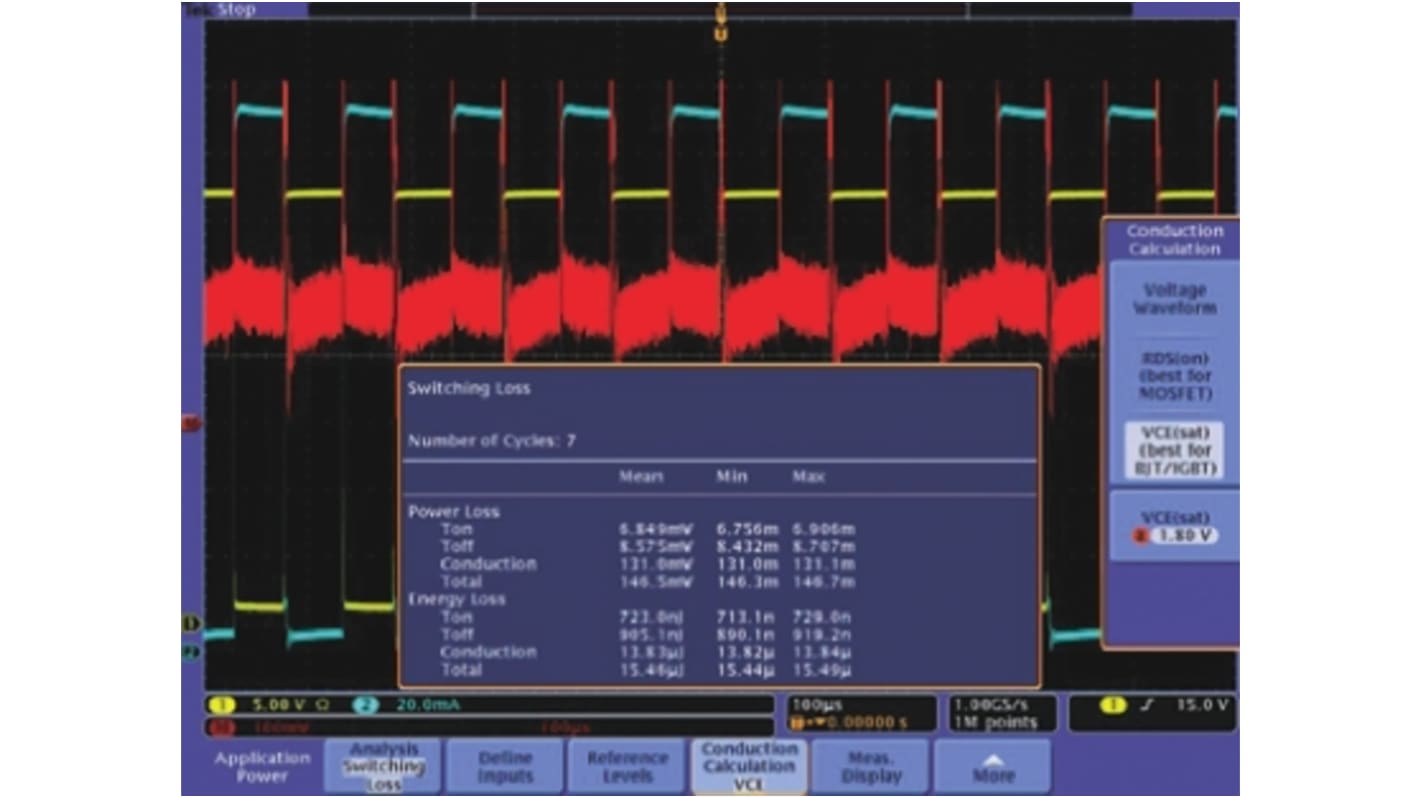Image resolution: width=1420 pixels, height=798 pixels.
Task: Expand the More menu with up arrow
Action: (993, 765)
